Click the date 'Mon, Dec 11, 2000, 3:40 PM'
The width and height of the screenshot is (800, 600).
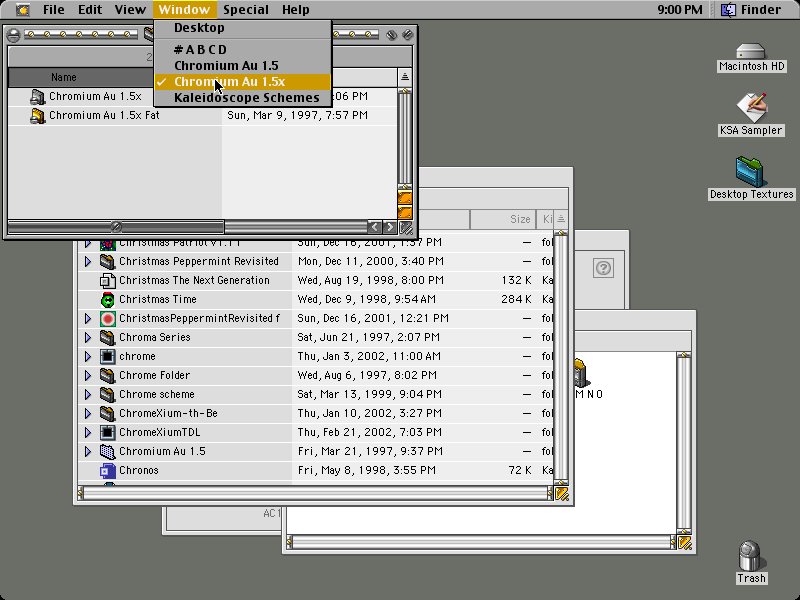[370, 262]
